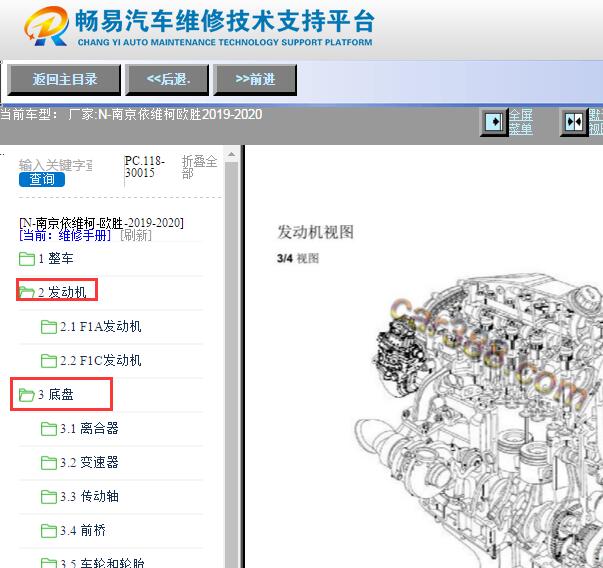Focus the keyword search input field
Viewport: 603px width, 568px height.
56,165
